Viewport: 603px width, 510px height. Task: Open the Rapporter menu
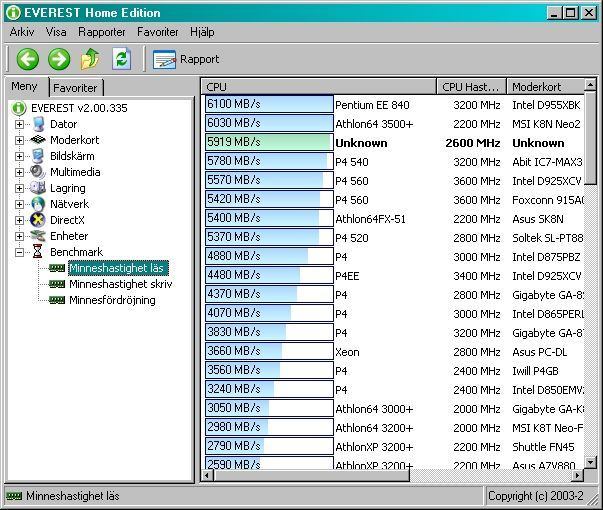pos(102,32)
